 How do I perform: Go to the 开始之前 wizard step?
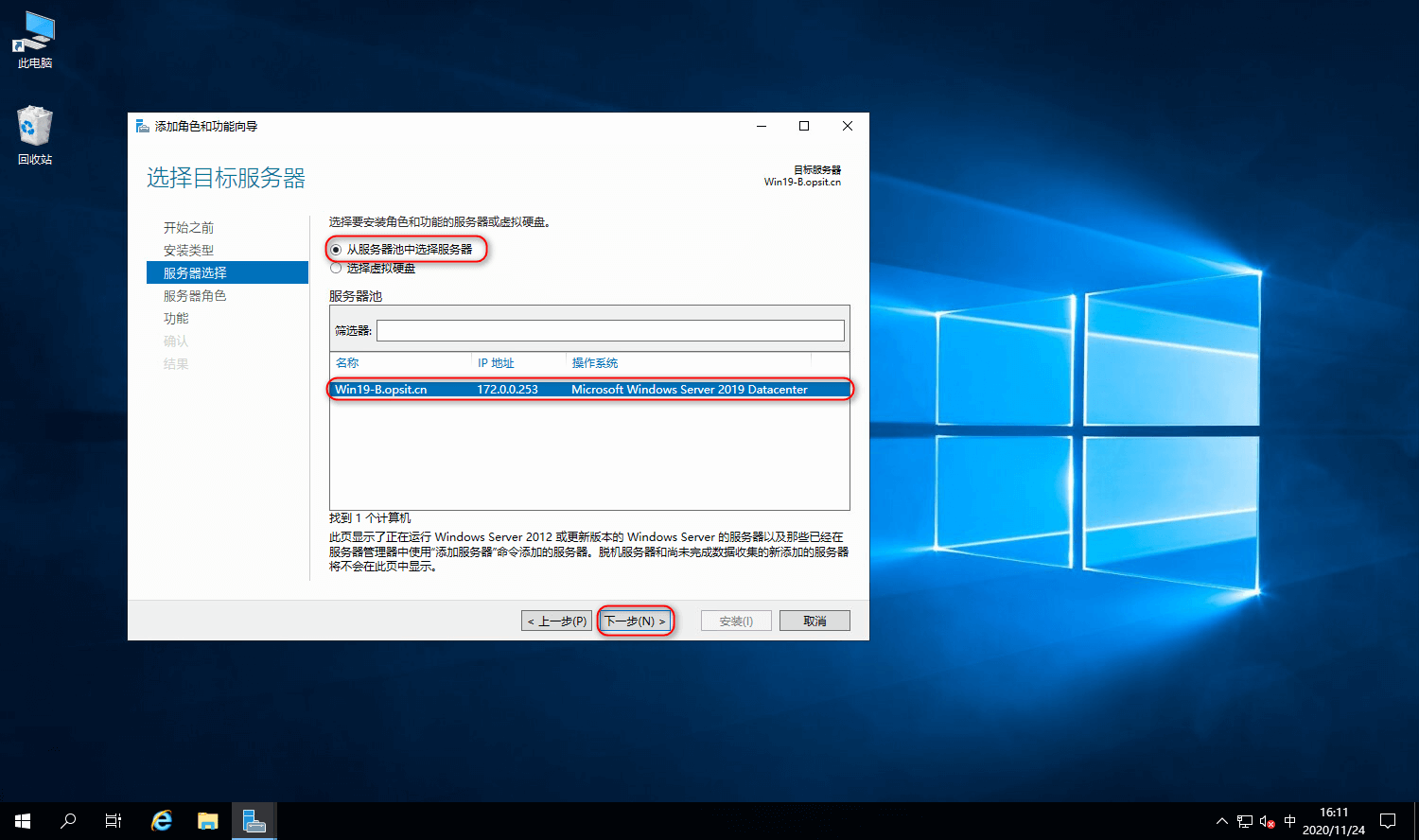coord(189,228)
